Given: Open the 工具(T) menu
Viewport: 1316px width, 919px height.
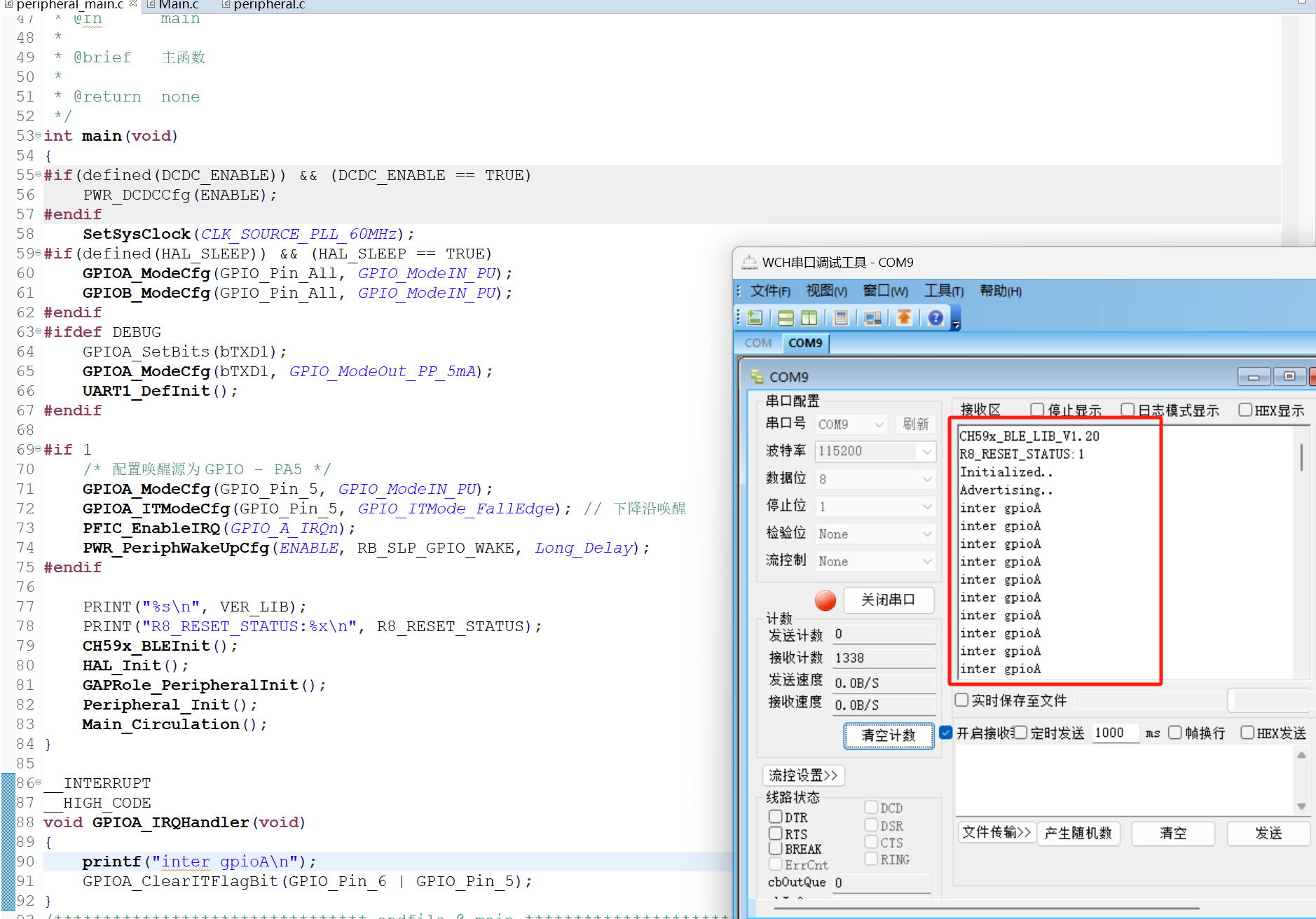Looking at the screenshot, I should [943, 291].
